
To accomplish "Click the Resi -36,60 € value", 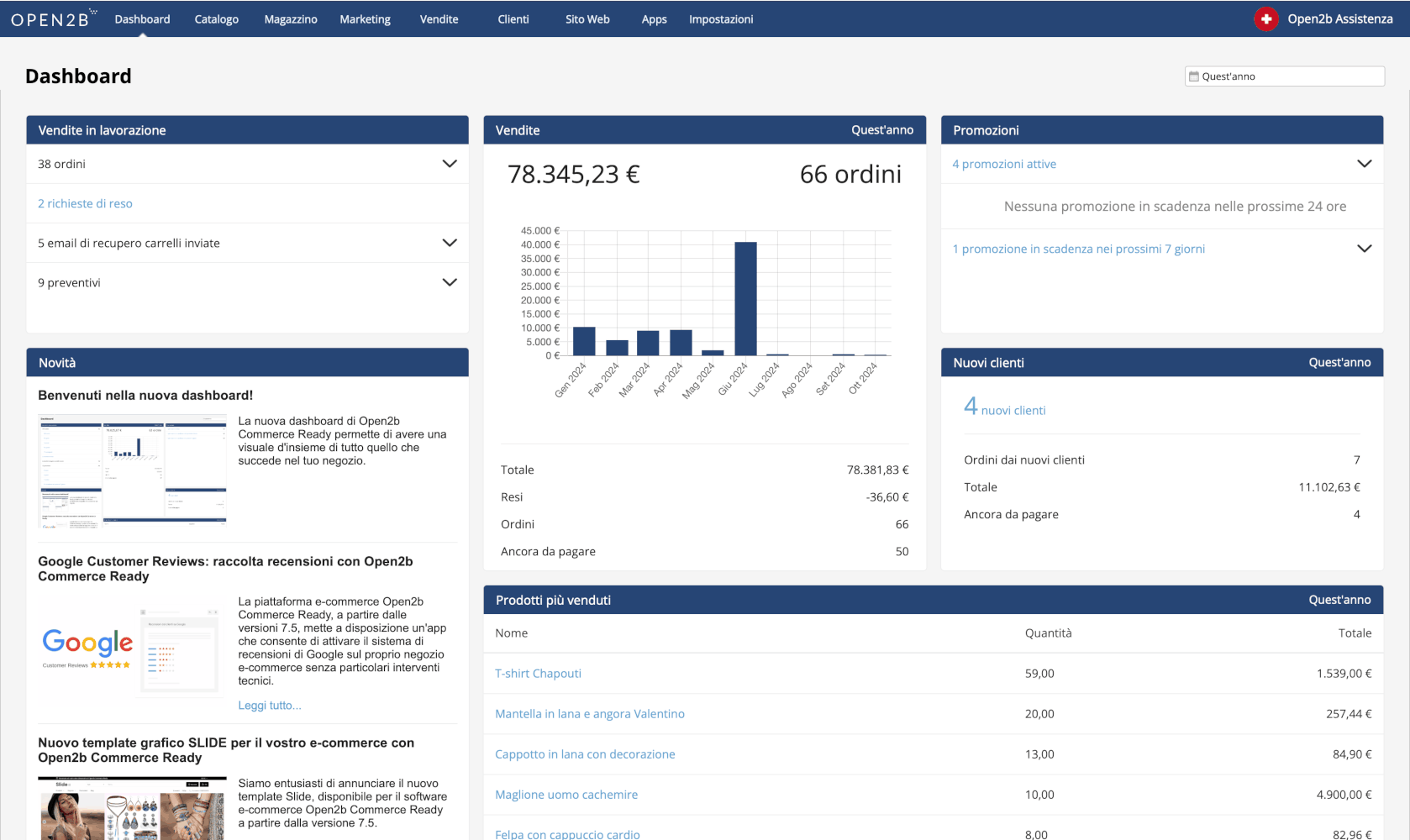I will (887, 497).
